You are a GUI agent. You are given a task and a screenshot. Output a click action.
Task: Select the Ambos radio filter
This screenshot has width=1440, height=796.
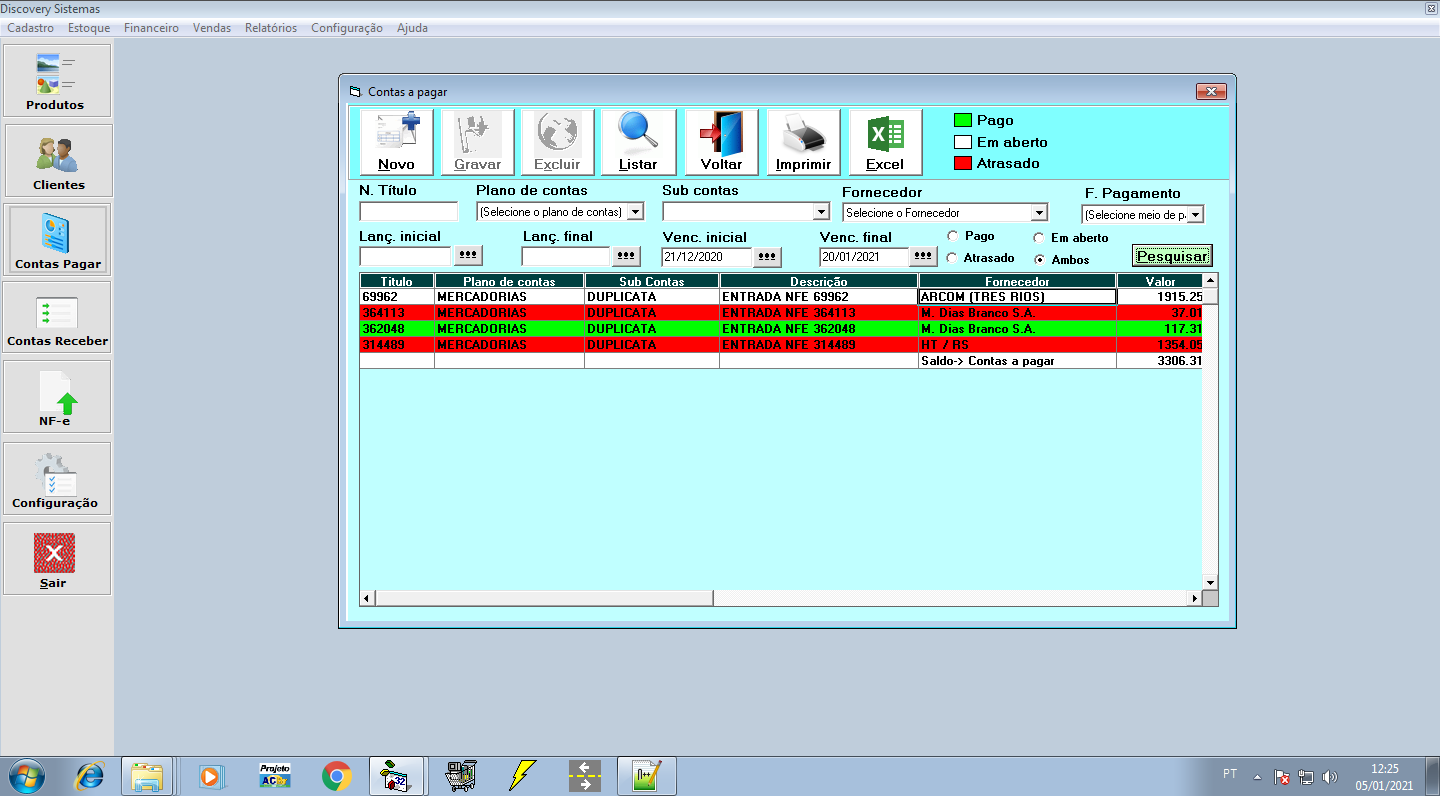(x=1039, y=260)
